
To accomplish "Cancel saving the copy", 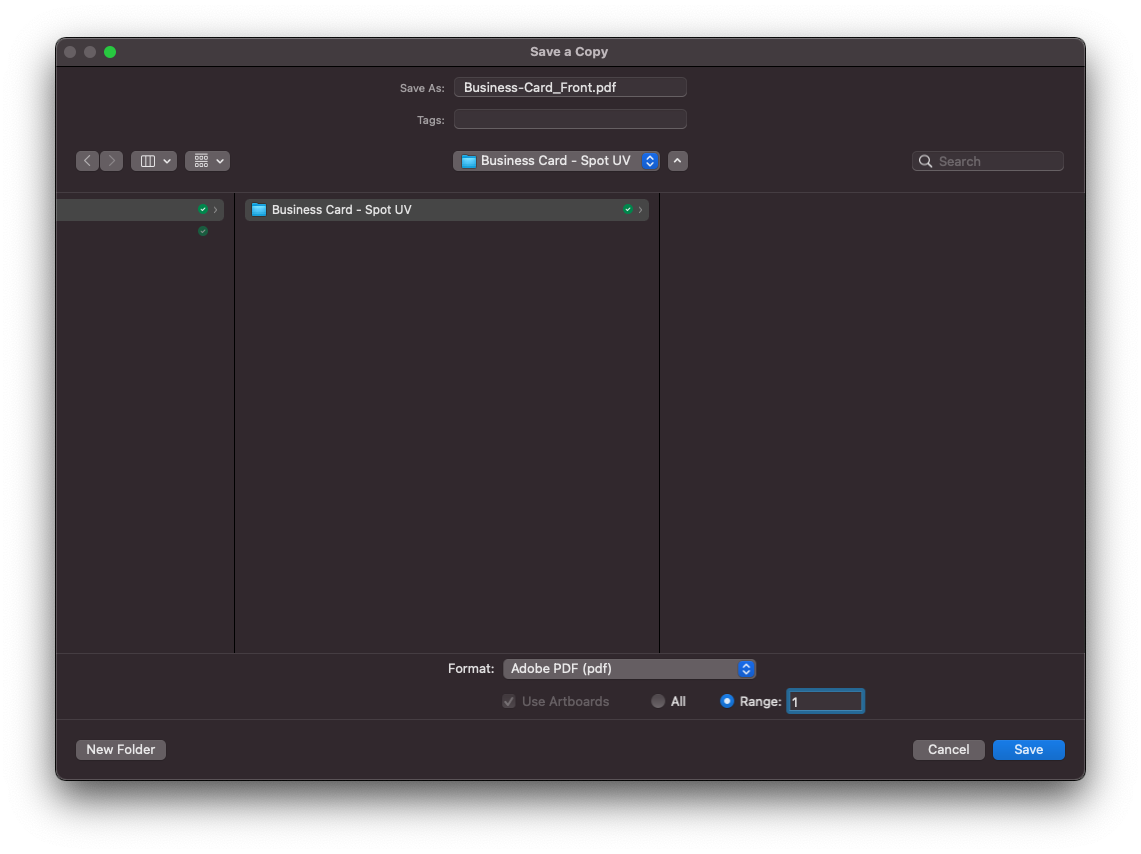I will click(x=948, y=749).
